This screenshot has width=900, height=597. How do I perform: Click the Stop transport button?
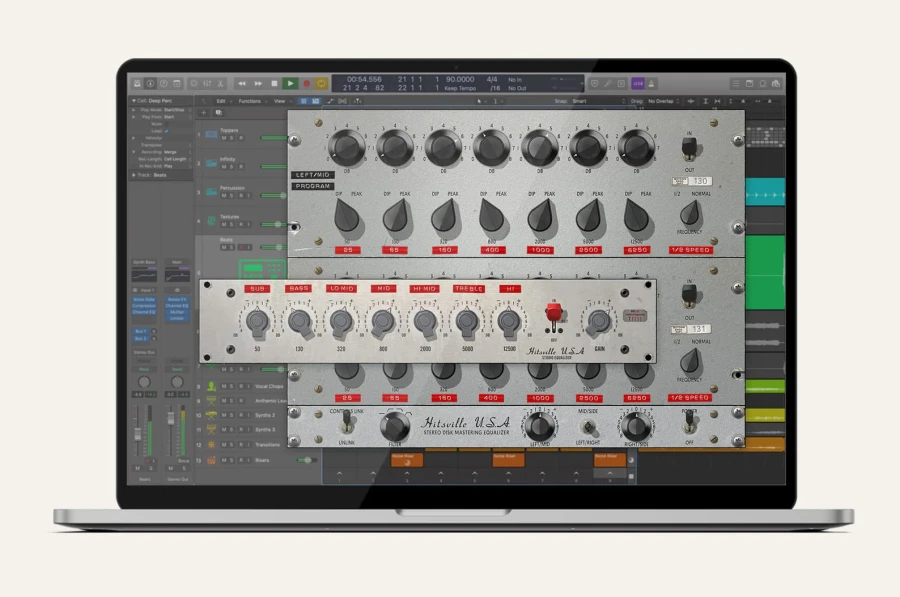coord(274,84)
